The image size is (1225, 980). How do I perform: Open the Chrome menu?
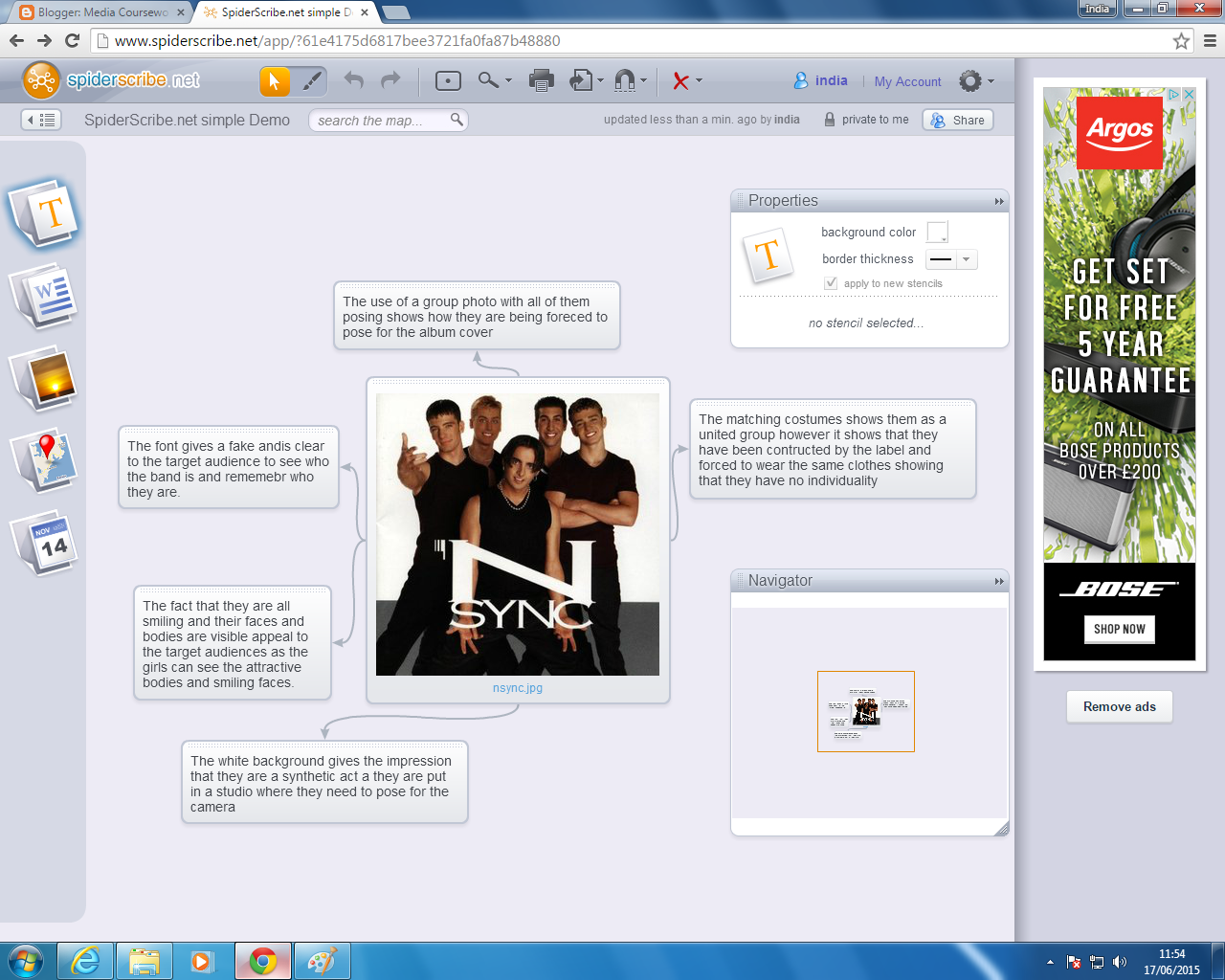point(1210,40)
